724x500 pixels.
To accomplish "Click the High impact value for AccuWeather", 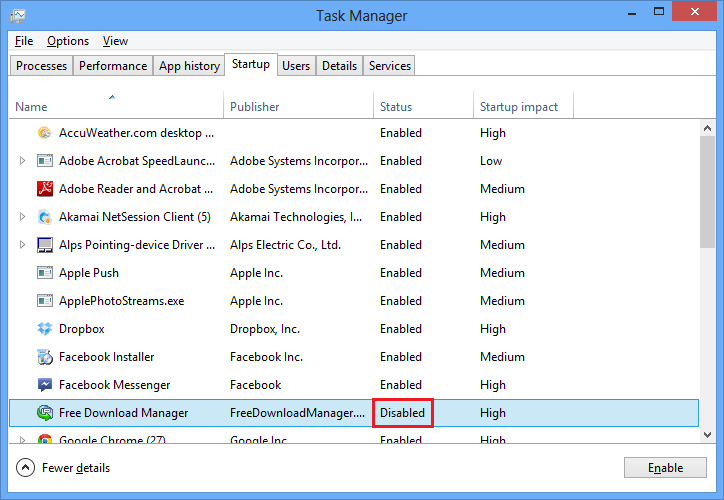I will coord(493,133).
